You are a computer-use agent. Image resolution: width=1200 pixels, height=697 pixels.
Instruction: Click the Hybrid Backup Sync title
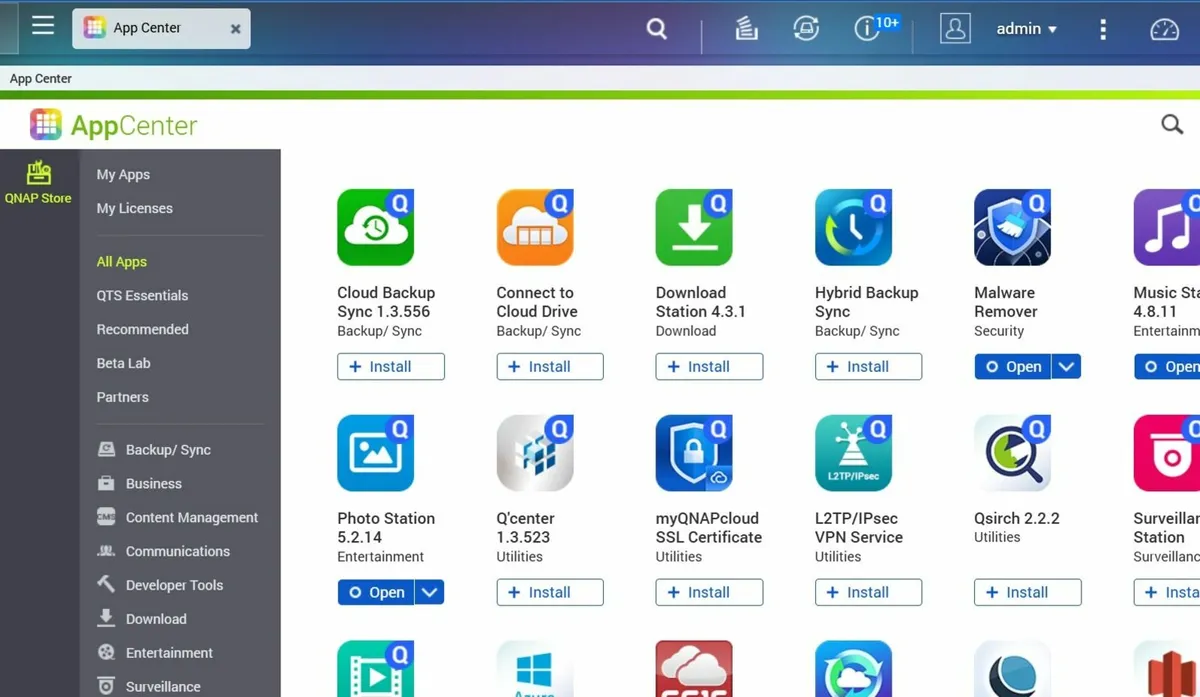pyautogui.click(x=866, y=302)
